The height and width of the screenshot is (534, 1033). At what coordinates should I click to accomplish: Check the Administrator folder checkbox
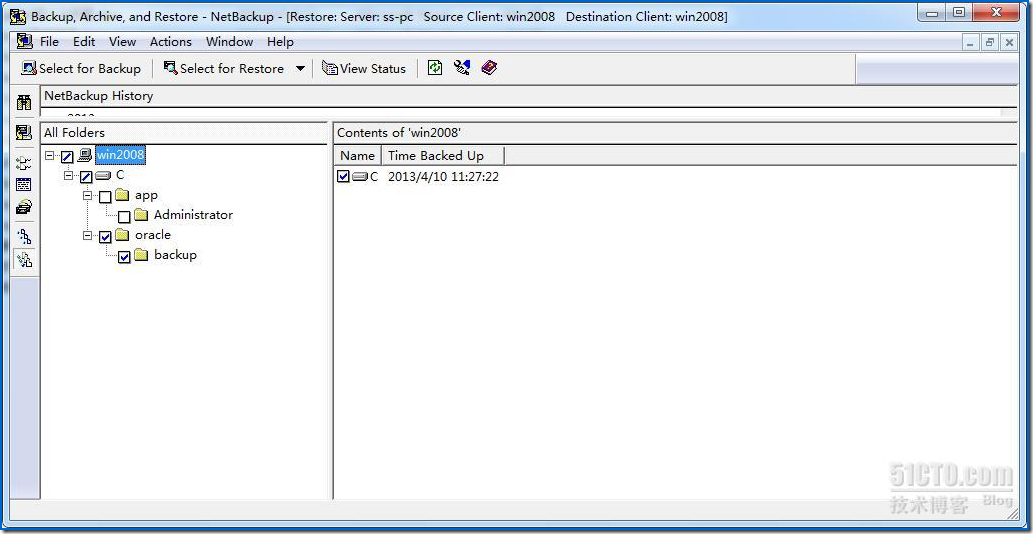125,217
